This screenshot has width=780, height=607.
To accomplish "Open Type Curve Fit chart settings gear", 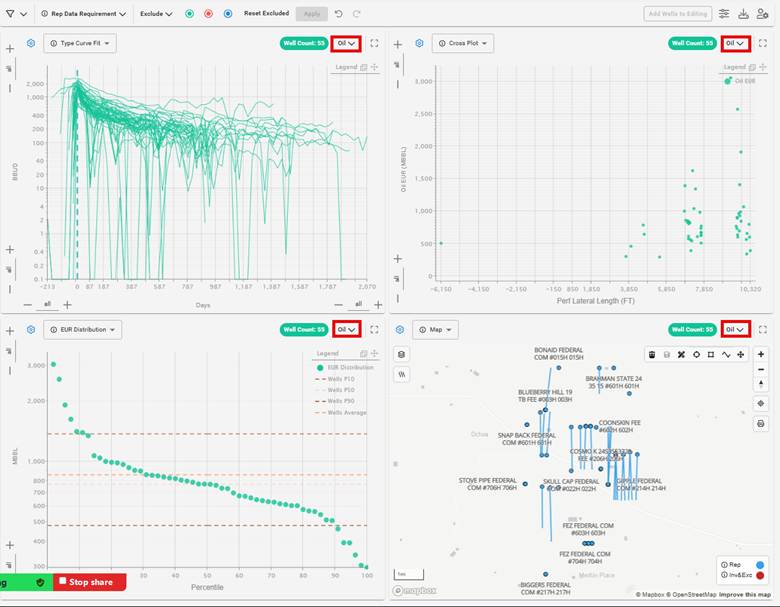I will (x=30, y=43).
